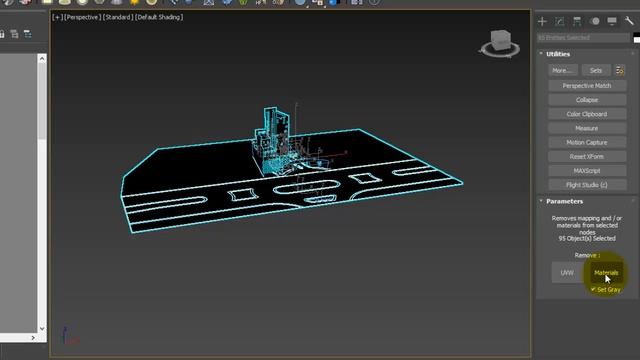640x360 pixels.
Task: Click the left panel scroll up arrow
Action: [42, 59]
